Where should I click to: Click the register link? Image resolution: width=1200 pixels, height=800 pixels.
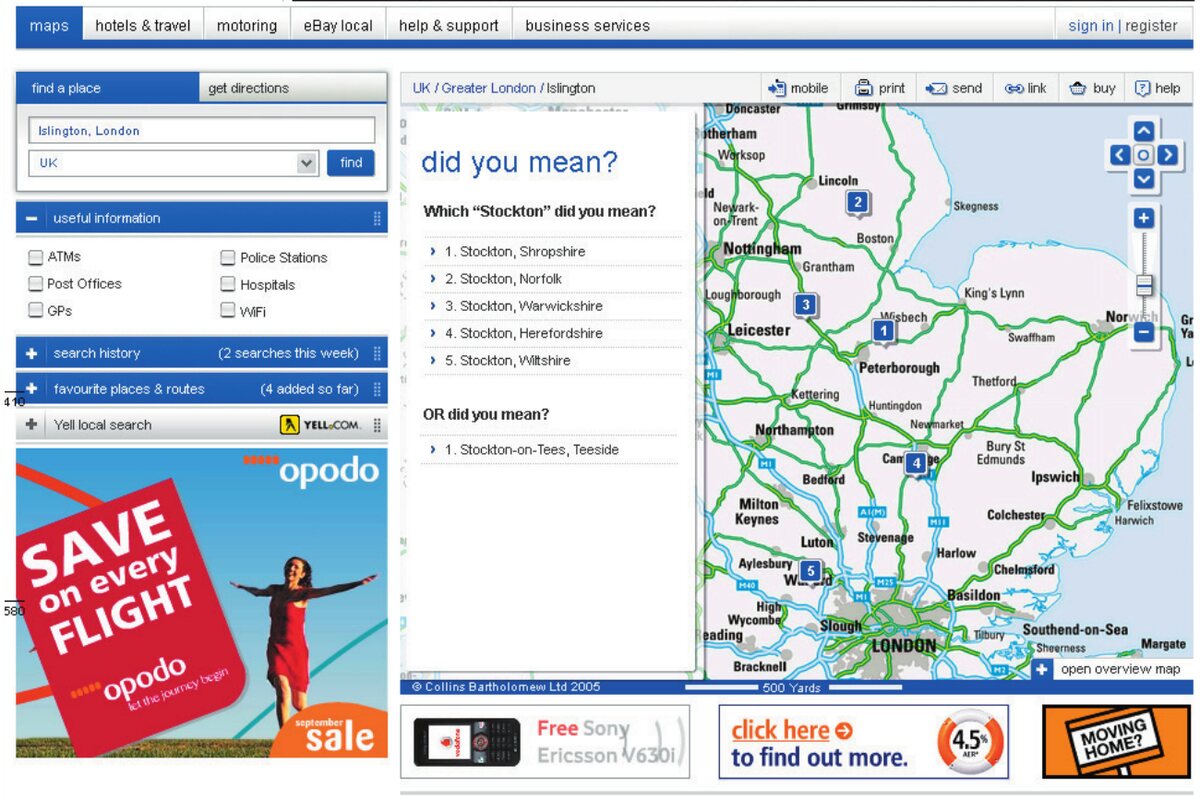1151,26
